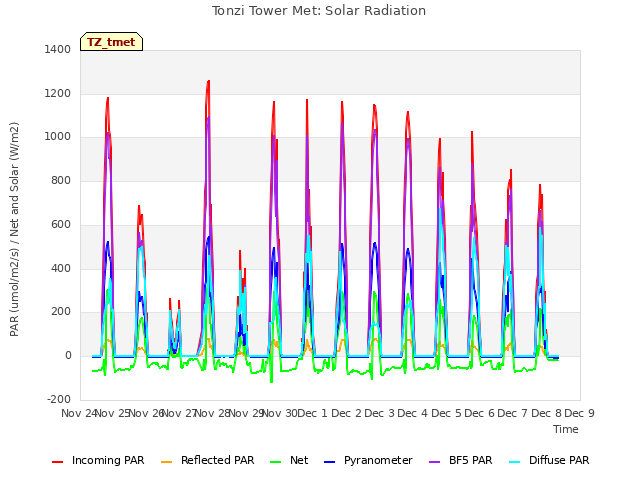Click the -200 y-axis tick label

pyautogui.click(x=59, y=400)
